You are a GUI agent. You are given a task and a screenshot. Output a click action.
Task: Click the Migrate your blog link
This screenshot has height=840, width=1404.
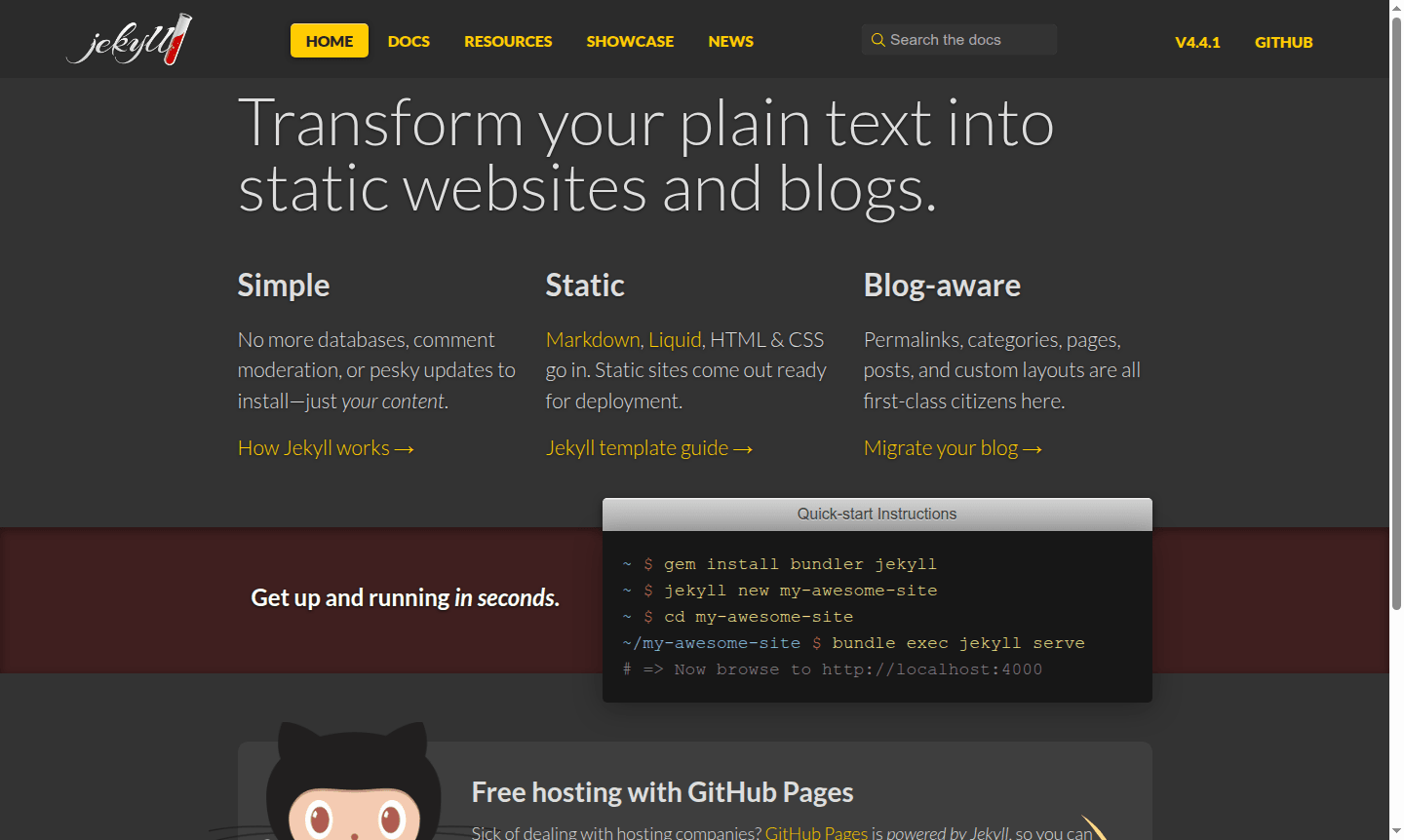[952, 448]
